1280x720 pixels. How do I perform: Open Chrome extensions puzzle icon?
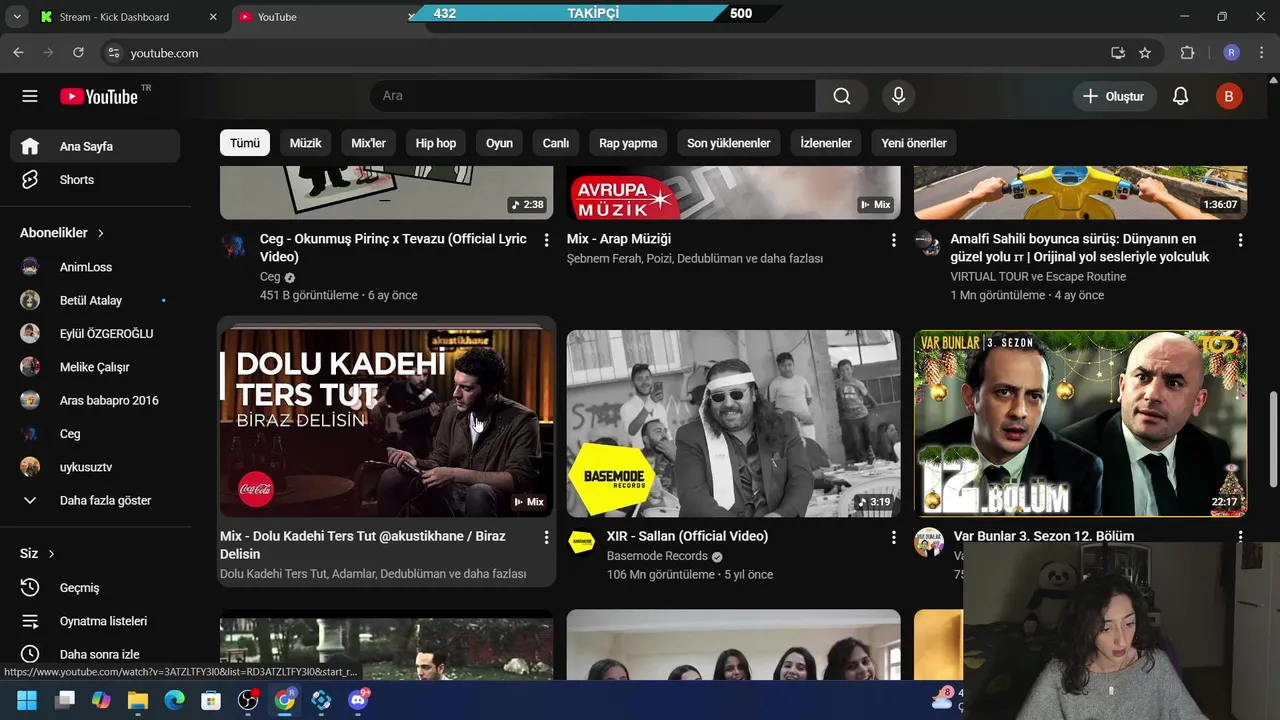[1188, 53]
